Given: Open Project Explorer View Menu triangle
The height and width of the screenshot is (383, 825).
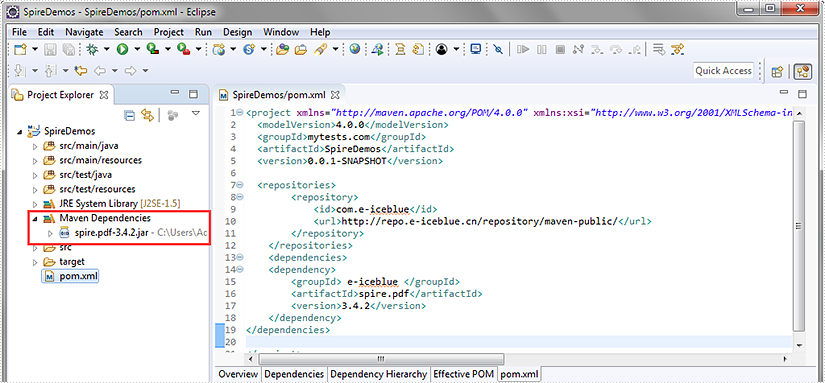Looking at the screenshot, I should coord(196,114).
